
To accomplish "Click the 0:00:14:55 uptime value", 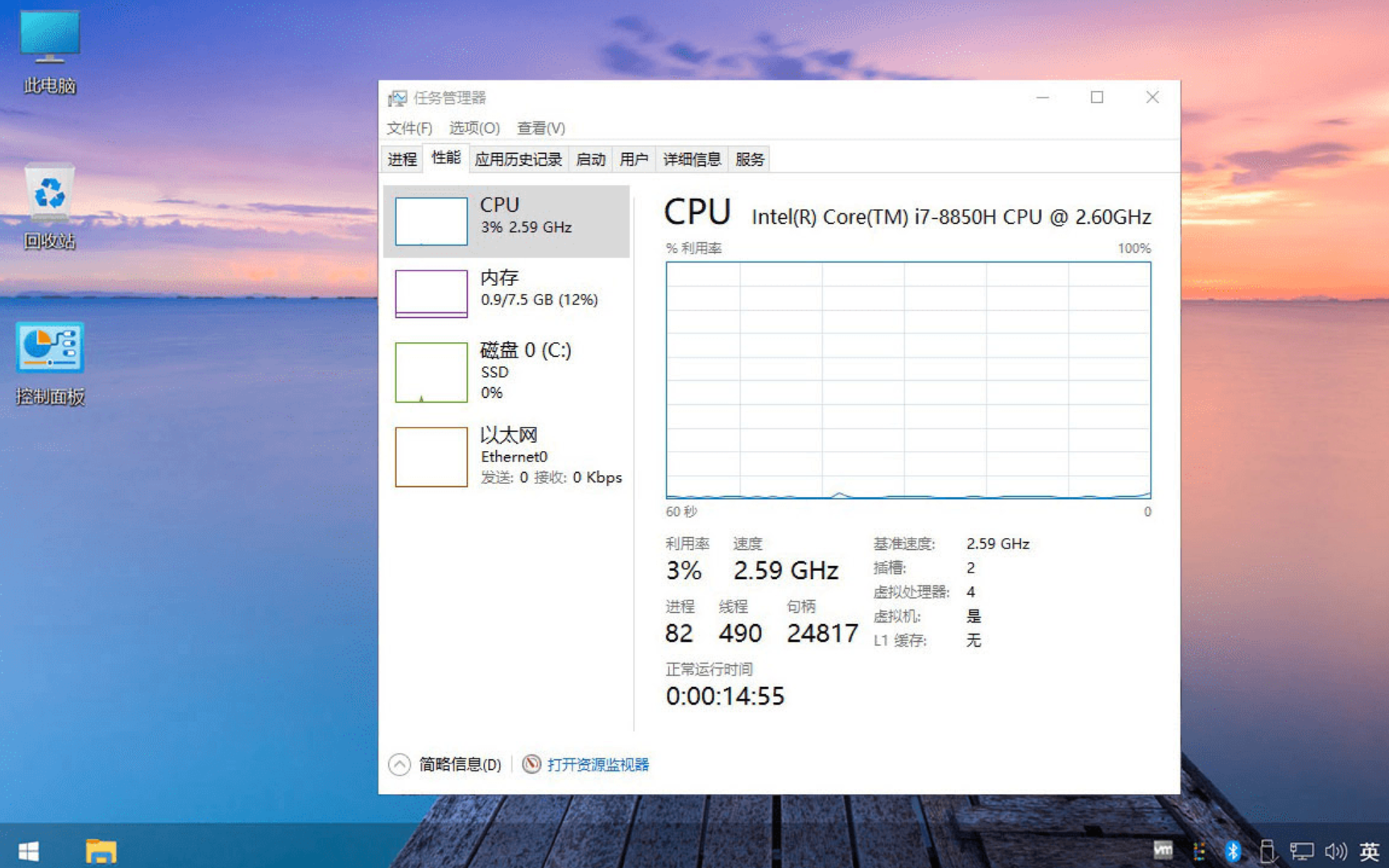I will point(725,696).
